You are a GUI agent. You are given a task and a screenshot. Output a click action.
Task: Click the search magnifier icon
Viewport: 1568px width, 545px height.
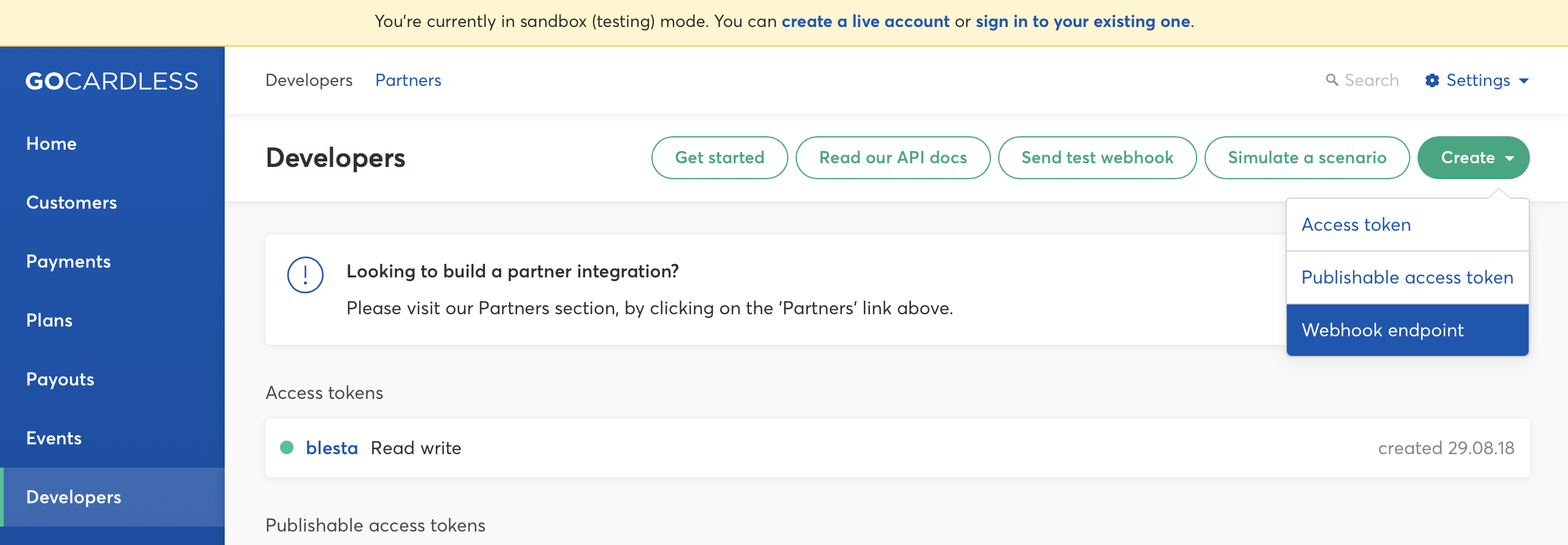1332,80
